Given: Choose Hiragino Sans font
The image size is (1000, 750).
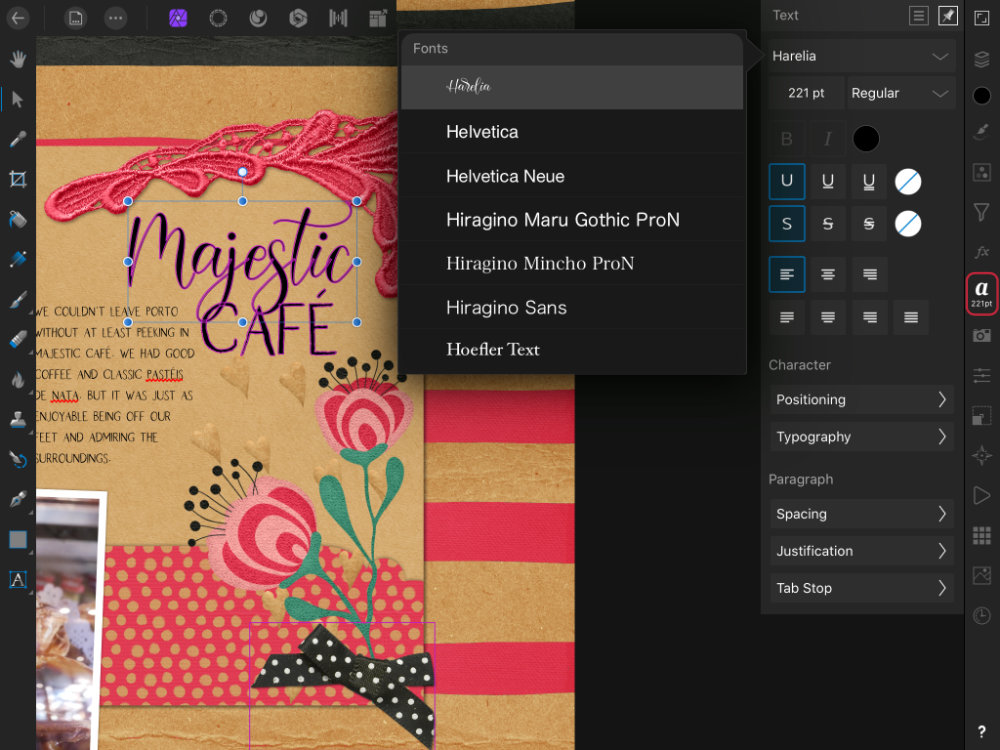Looking at the screenshot, I should [x=572, y=307].
